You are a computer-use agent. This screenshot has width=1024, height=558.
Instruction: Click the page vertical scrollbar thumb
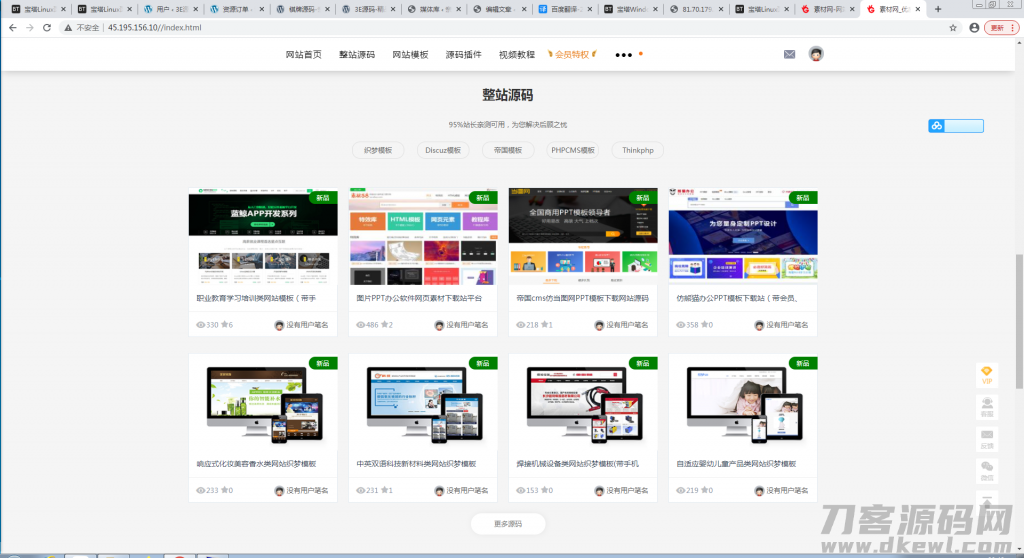coord(1018,320)
